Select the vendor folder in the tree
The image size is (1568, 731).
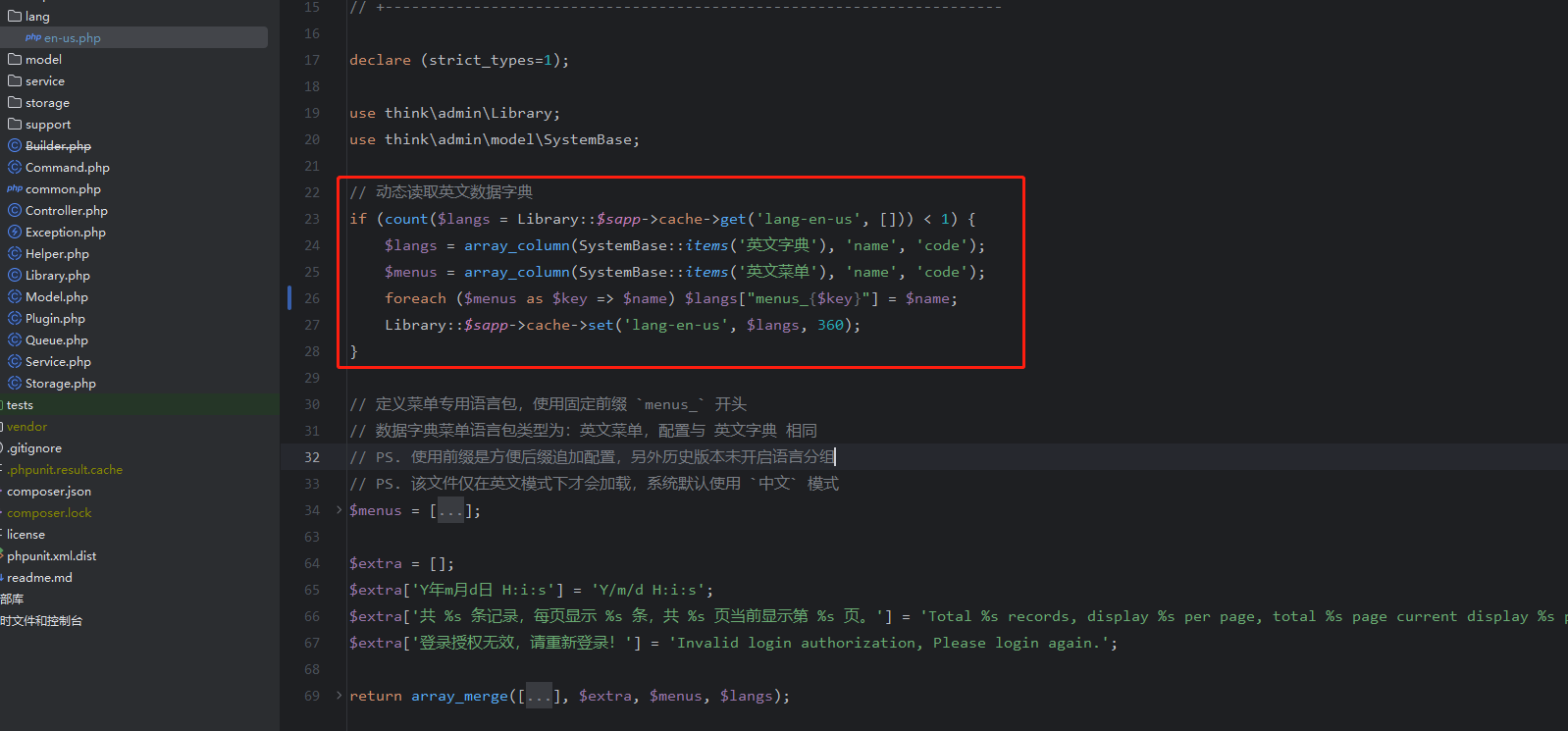point(26,427)
